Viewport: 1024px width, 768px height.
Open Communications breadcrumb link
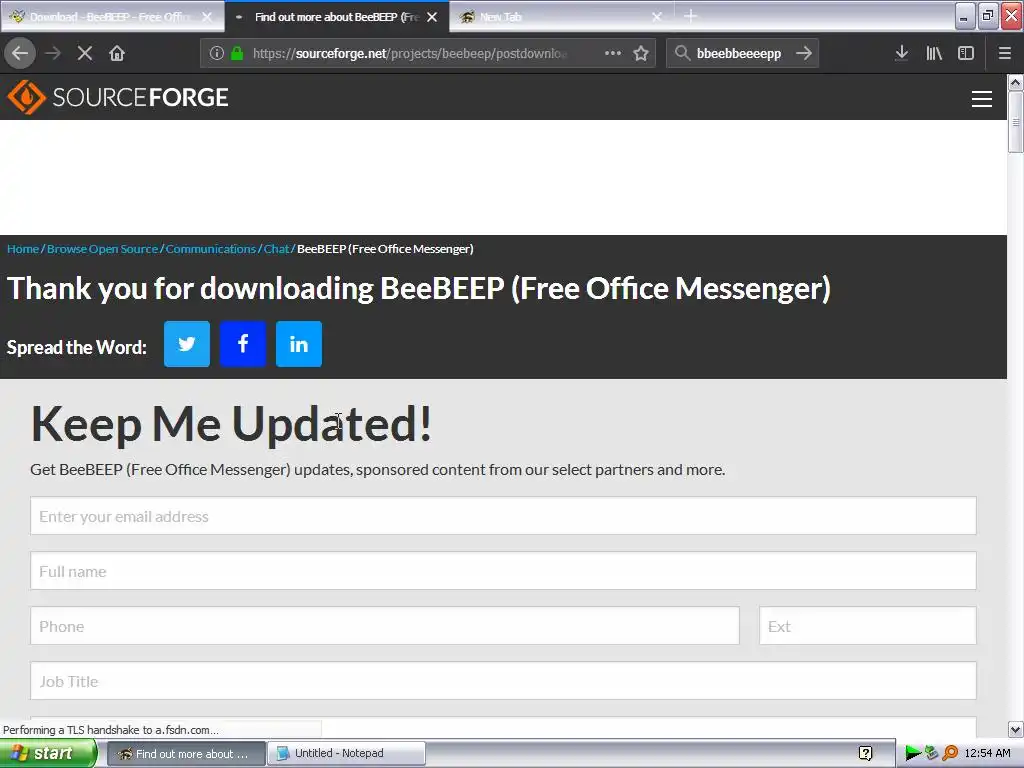(210, 249)
